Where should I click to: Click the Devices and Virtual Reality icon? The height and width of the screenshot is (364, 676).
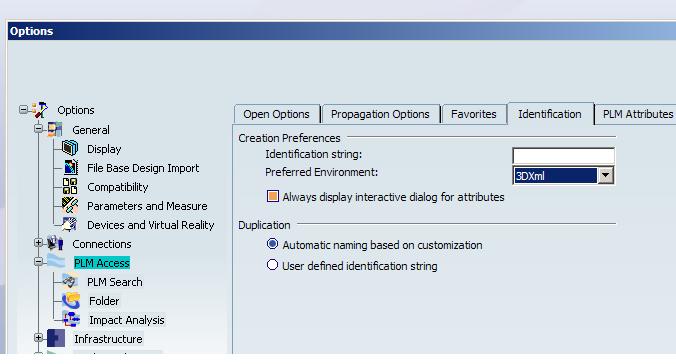tap(69, 224)
